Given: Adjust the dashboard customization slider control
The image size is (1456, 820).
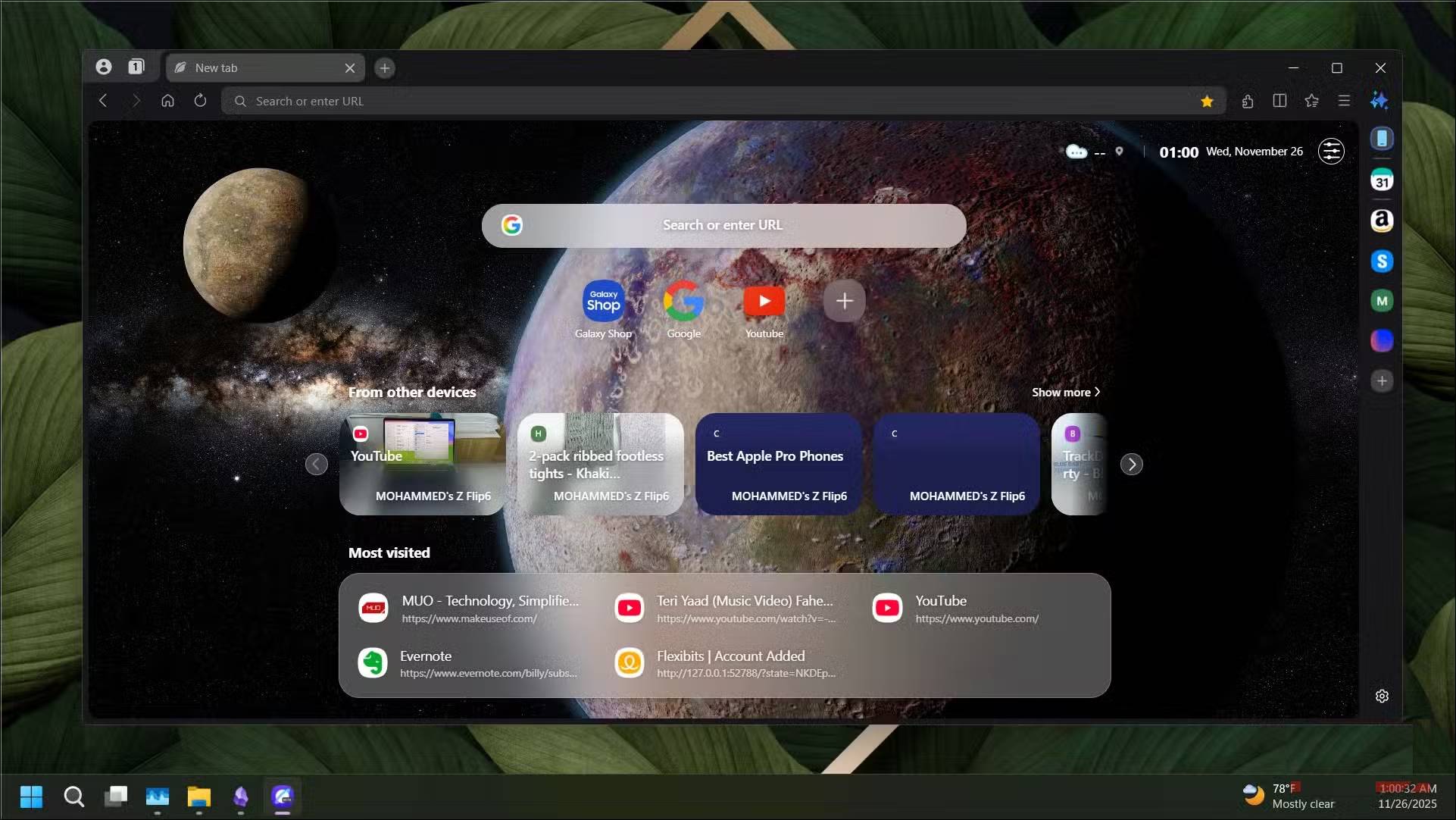Looking at the screenshot, I should [1331, 152].
